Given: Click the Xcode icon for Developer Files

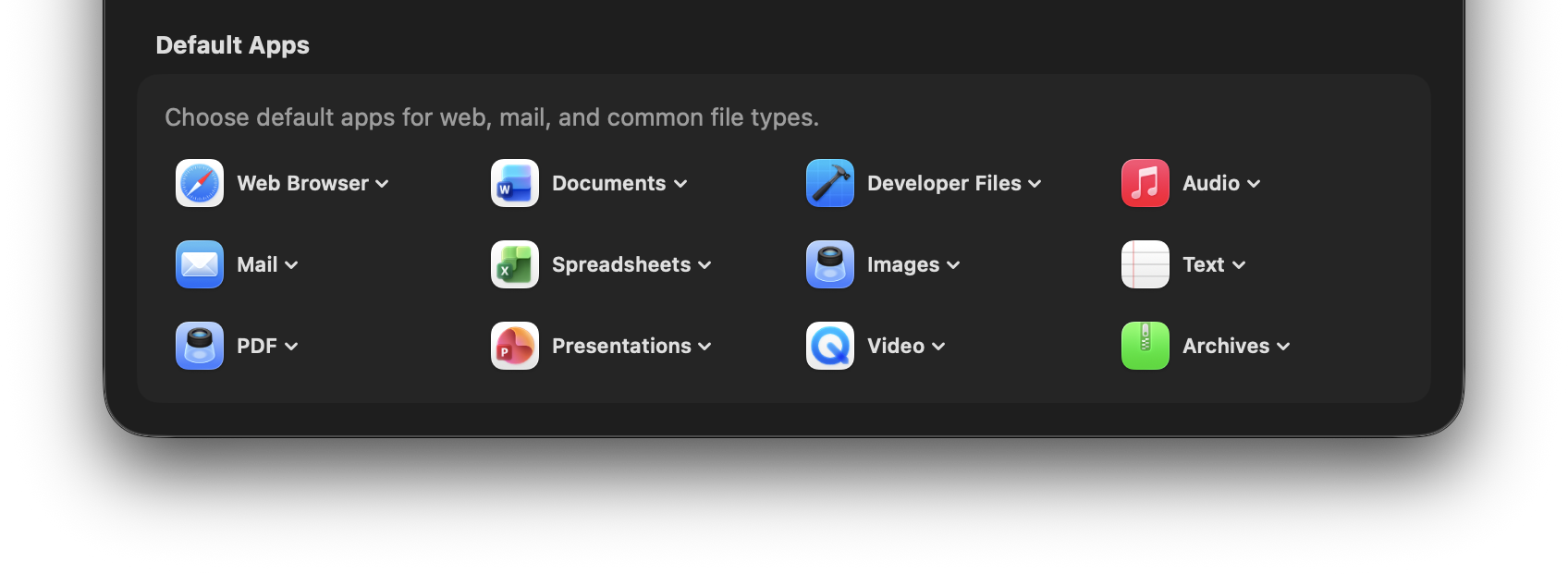Looking at the screenshot, I should [830, 183].
